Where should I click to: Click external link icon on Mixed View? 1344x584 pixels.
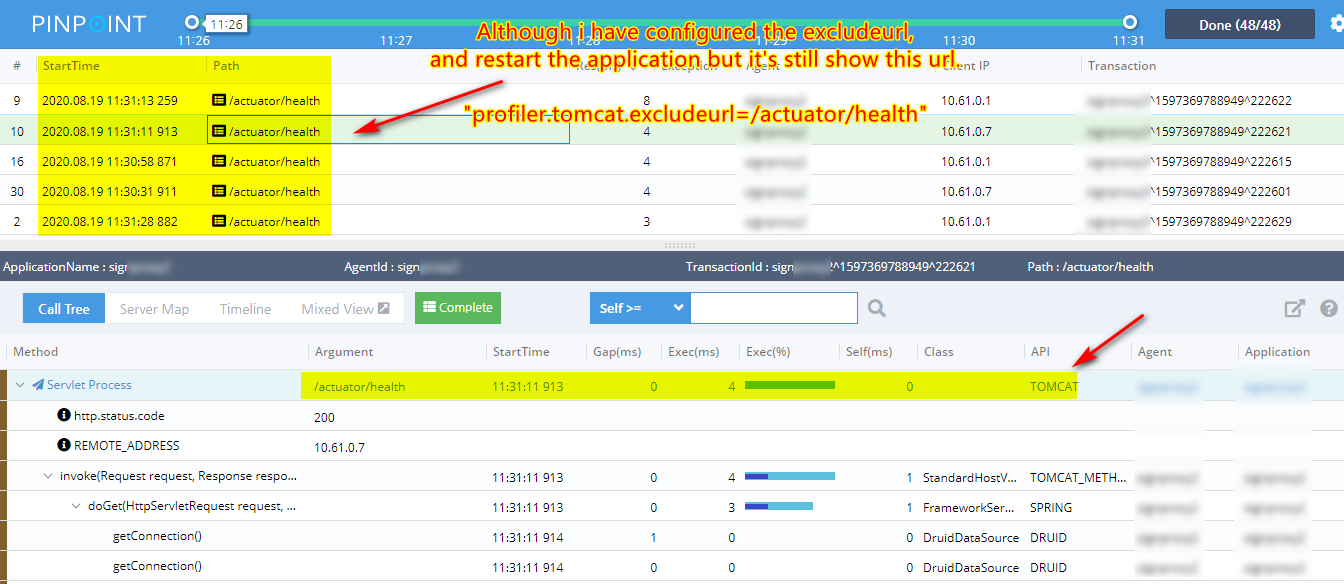point(384,309)
